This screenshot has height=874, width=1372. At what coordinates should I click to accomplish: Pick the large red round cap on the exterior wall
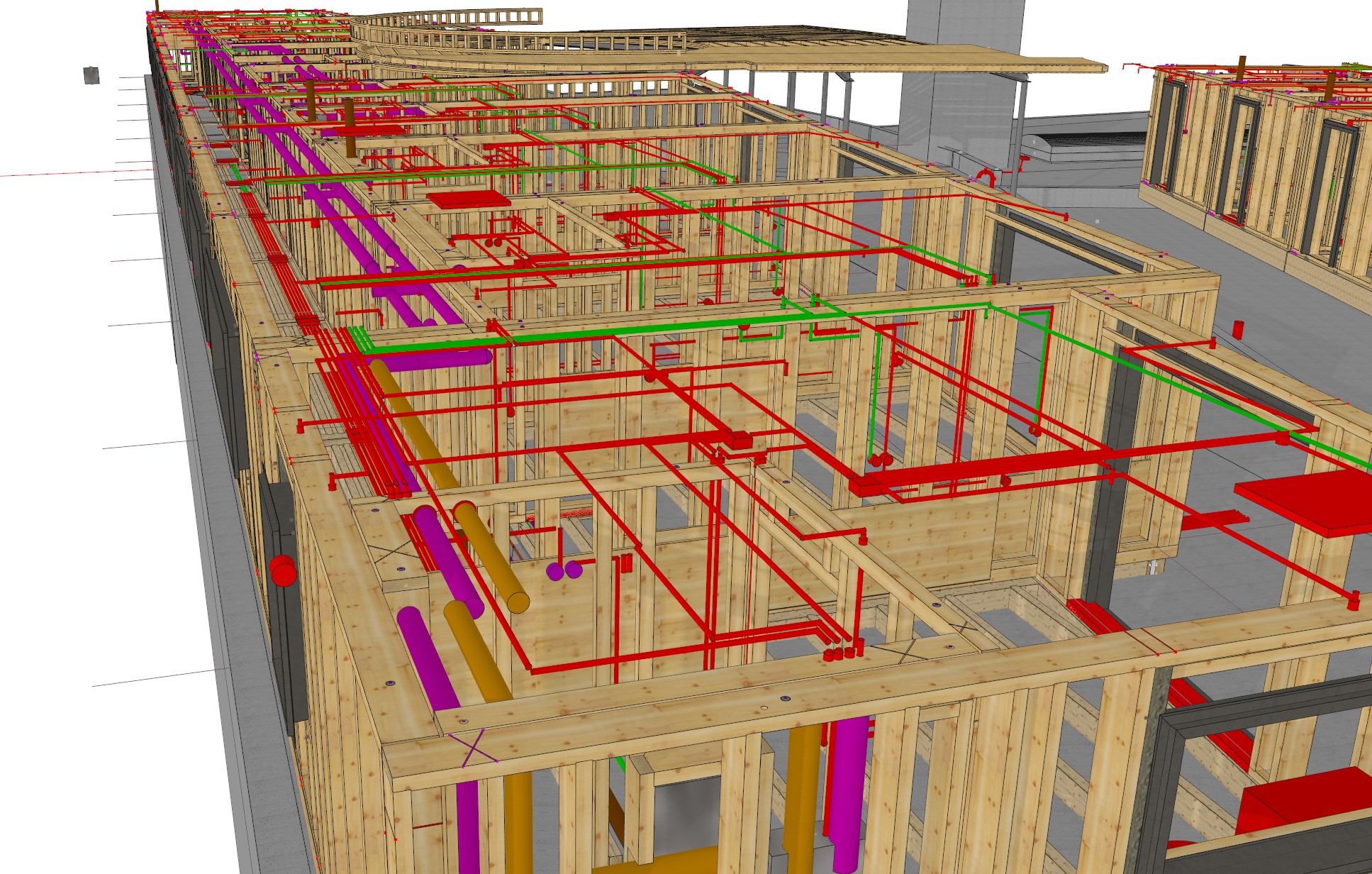(x=283, y=570)
